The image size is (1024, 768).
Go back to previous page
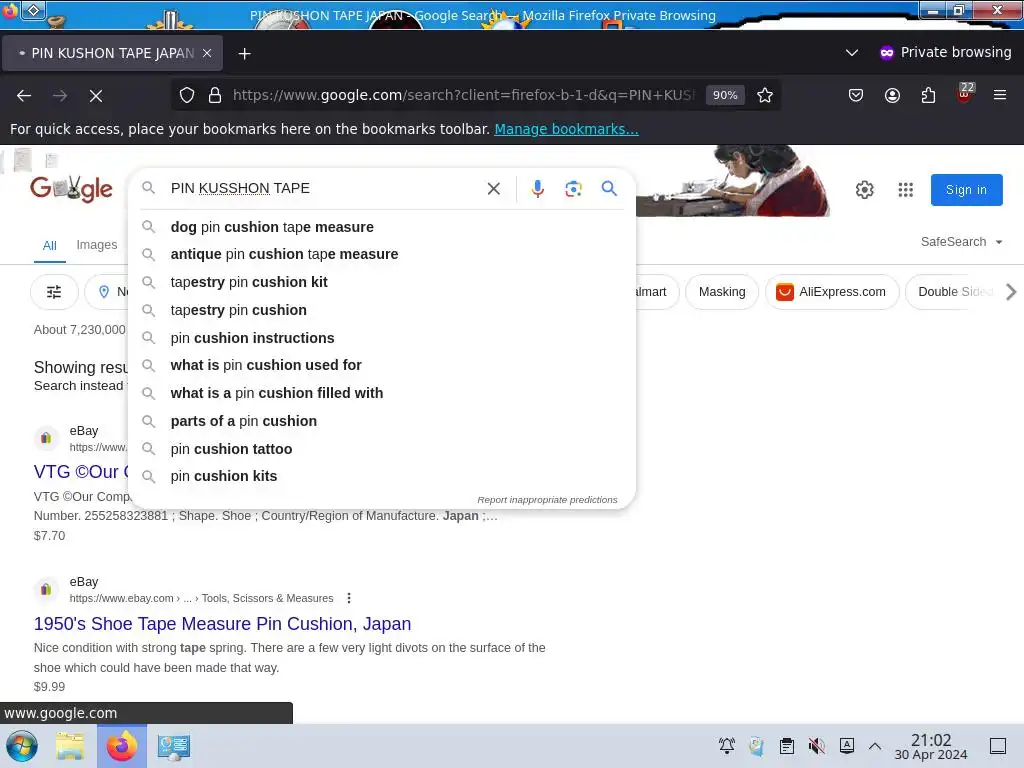[24, 95]
